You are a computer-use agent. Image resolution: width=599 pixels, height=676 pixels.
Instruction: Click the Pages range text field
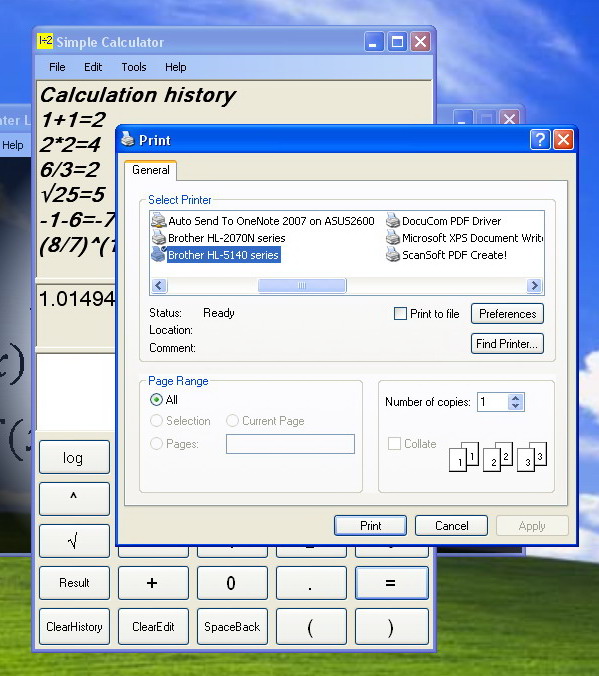(x=290, y=444)
